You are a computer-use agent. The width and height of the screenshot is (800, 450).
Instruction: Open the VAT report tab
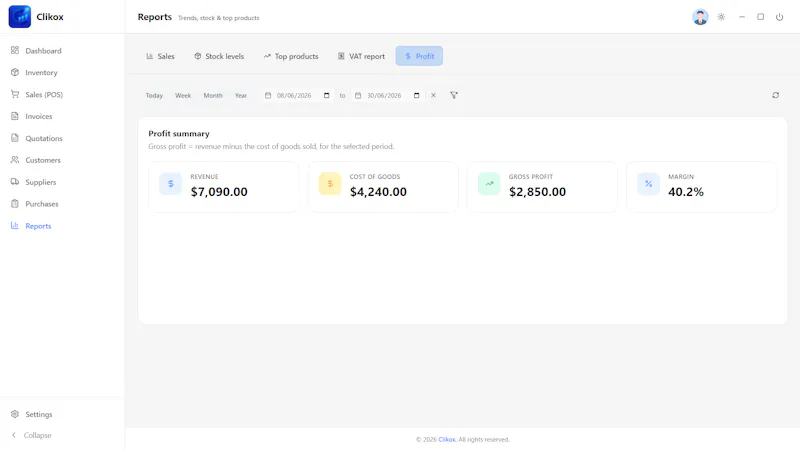pos(361,56)
